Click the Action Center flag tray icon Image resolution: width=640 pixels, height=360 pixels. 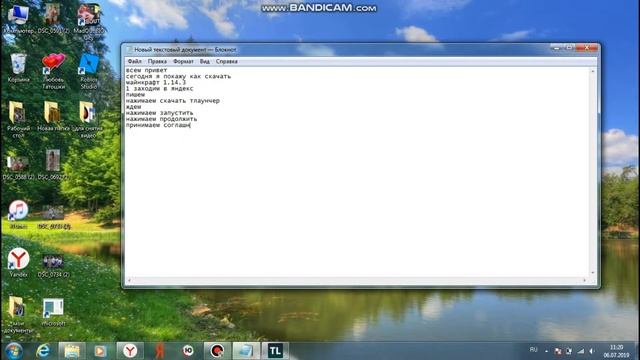[558, 351]
